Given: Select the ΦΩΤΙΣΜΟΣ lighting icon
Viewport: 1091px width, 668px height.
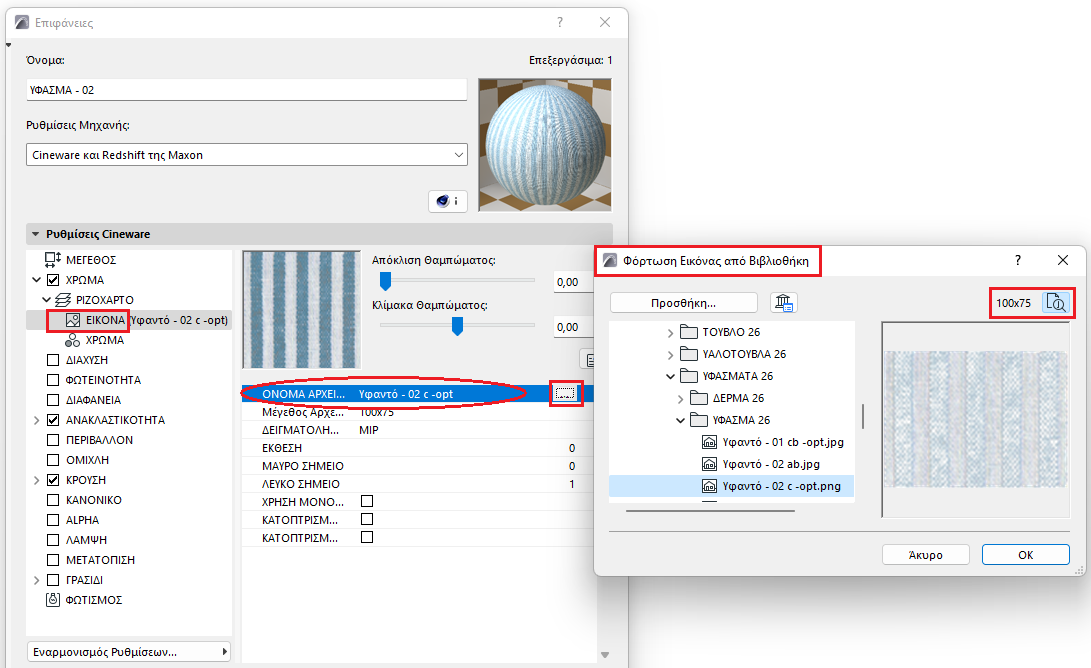Looking at the screenshot, I should pyautogui.click(x=53, y=600).
